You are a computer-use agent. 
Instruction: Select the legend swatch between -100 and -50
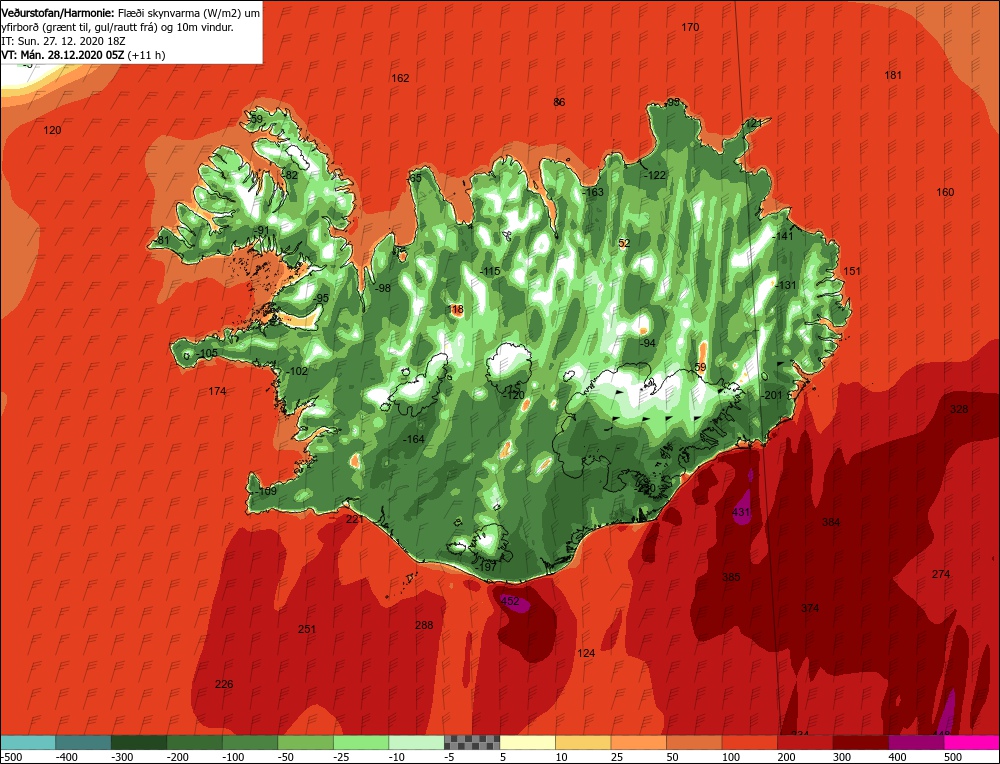[x=249, y=742]
